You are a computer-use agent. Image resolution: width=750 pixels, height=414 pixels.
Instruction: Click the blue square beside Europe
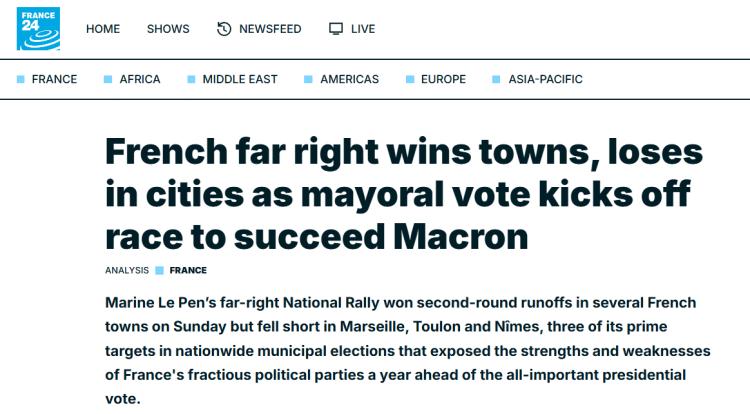click(x=410, y=80)
